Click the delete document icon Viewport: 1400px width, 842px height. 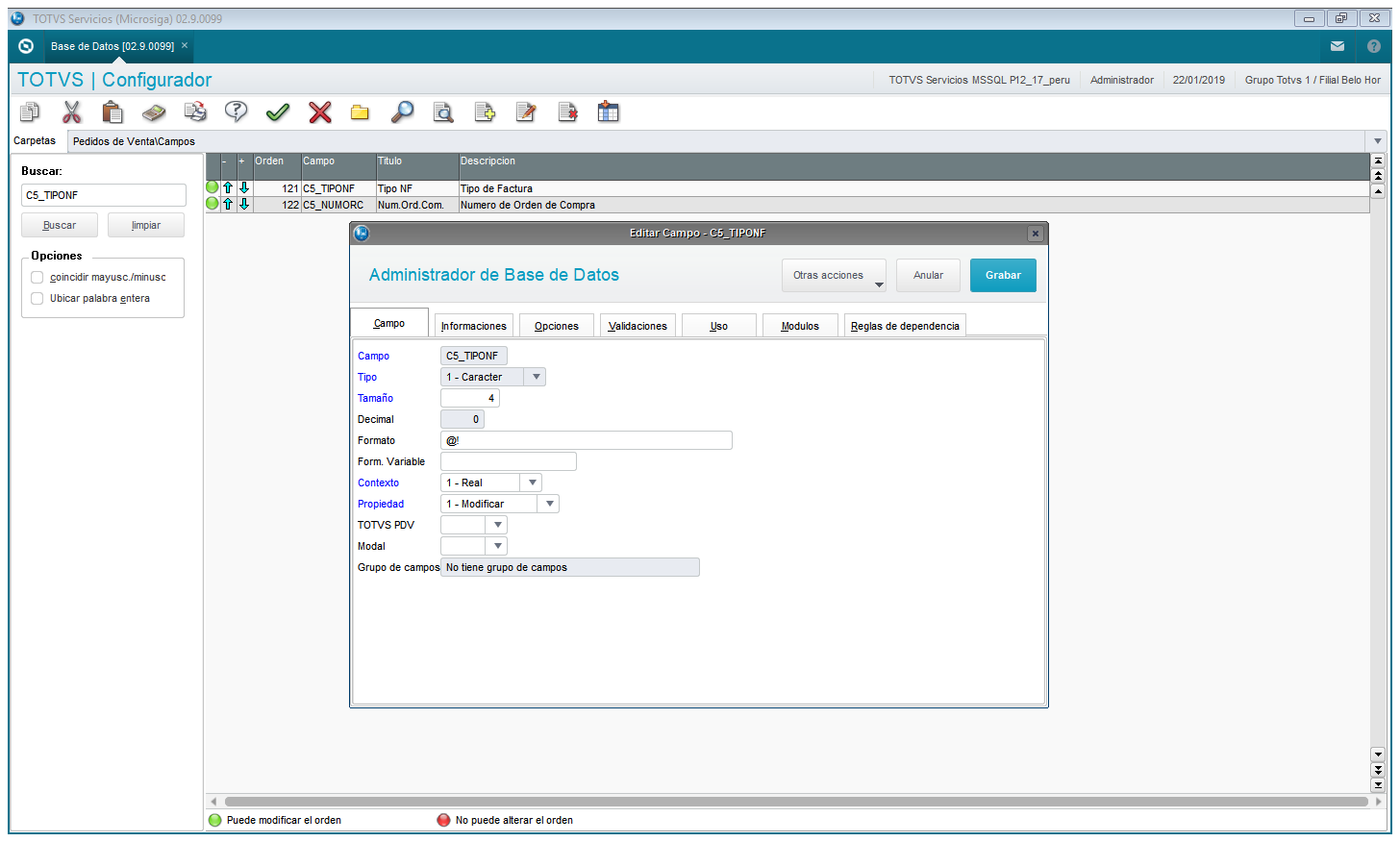[x=568, y=112]
